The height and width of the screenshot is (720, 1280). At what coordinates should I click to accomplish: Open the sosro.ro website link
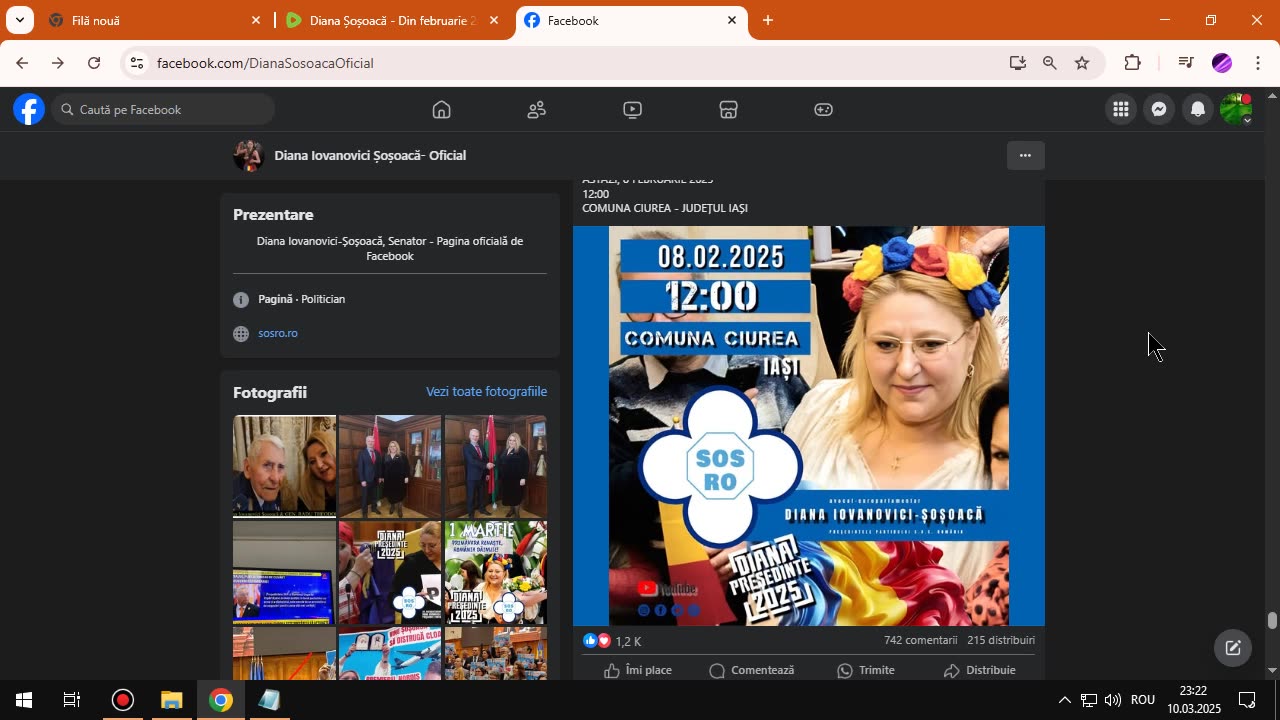click(278, 333)
